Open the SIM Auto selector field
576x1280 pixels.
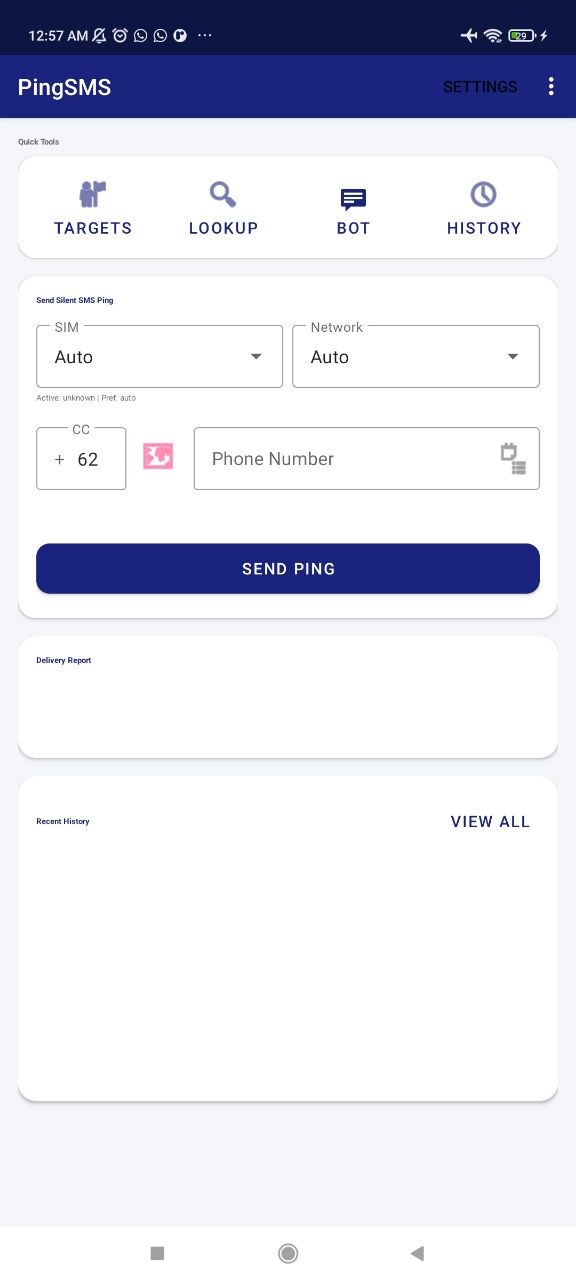point(160,356)
